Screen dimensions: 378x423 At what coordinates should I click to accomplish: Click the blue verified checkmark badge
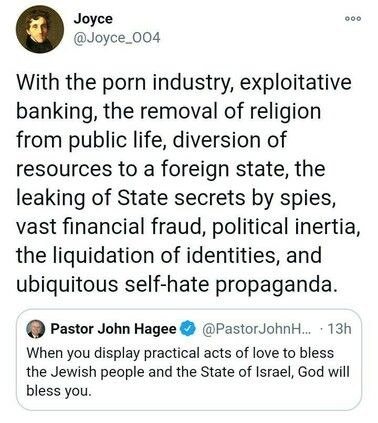tap(188, 329)
